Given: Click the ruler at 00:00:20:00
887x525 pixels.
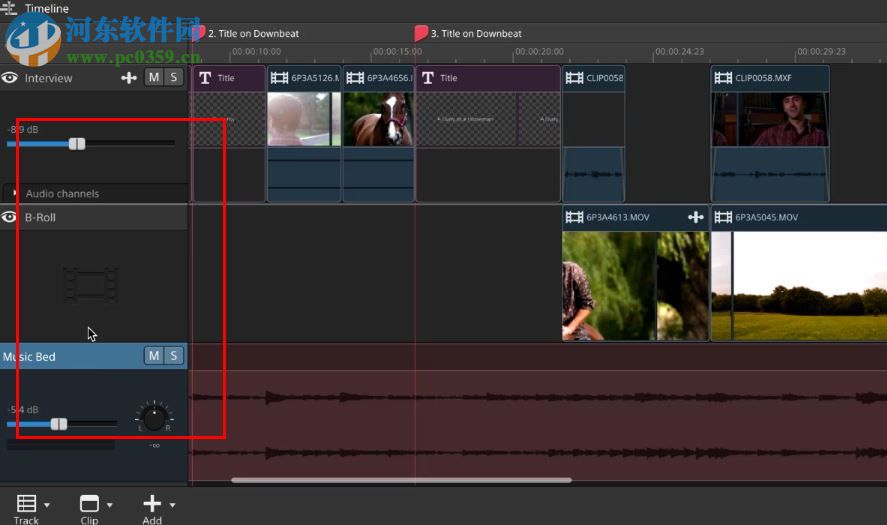Looking at the screenshot, I should click(x=539, y=51).
